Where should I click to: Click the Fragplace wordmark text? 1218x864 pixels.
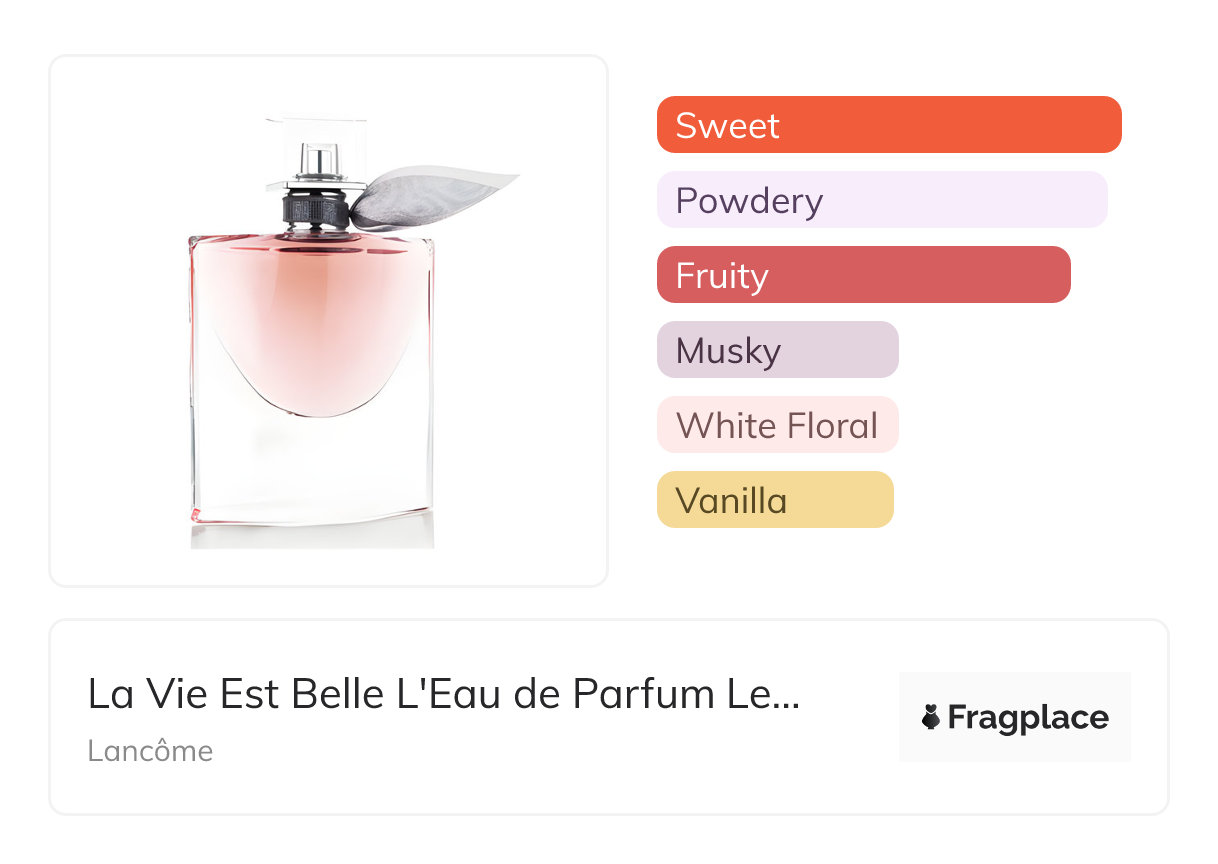(x=1028, y=718)
